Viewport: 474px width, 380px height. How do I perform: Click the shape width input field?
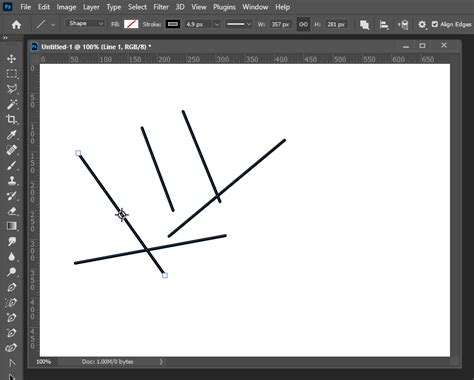click(280, 24)
